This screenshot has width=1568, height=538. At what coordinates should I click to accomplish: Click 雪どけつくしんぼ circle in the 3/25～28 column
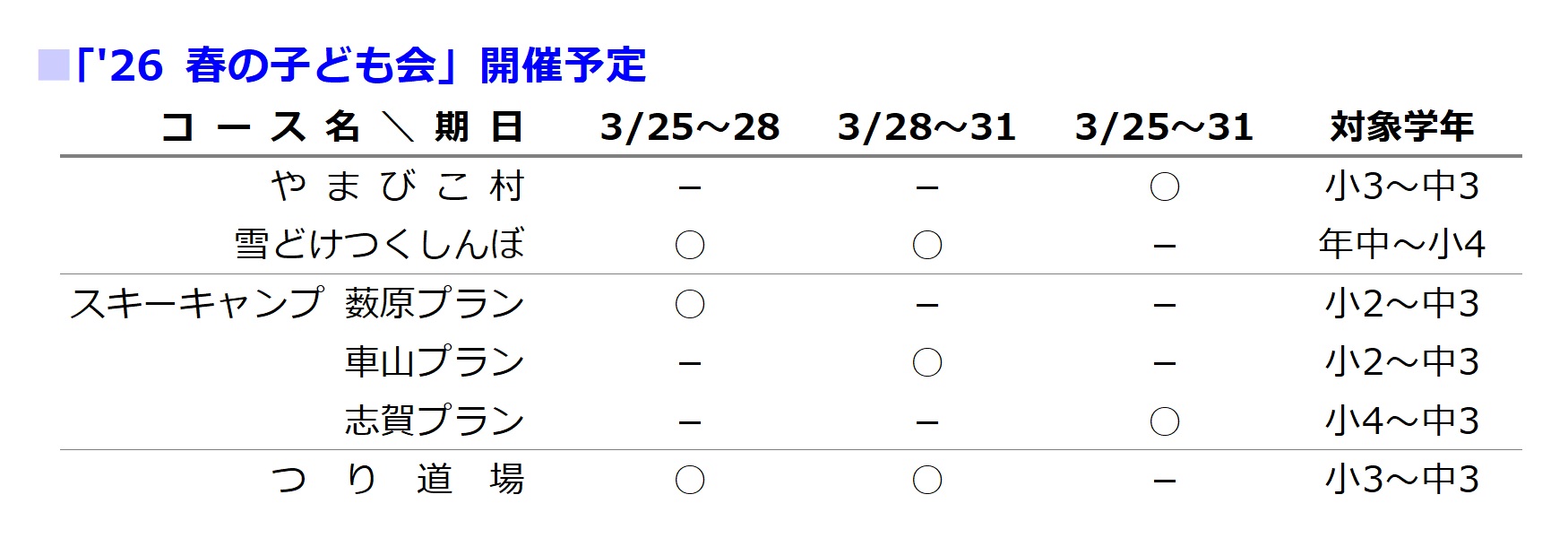coord(690,245)
